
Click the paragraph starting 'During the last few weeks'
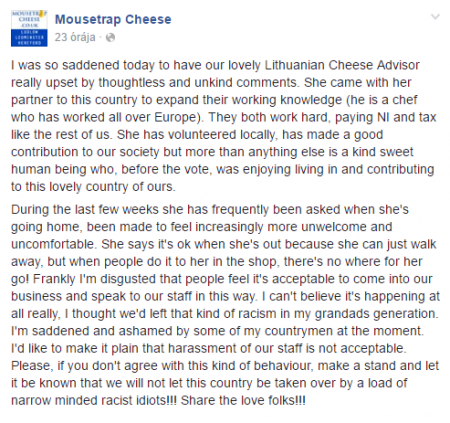click(x=225, y=305)
